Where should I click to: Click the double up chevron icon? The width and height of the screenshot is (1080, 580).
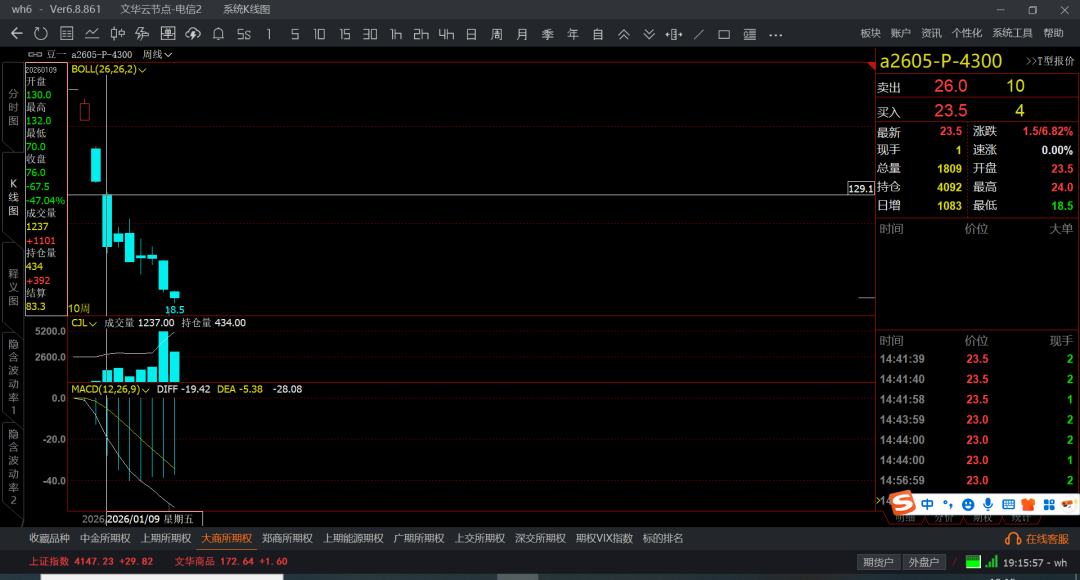click(623, 34)
